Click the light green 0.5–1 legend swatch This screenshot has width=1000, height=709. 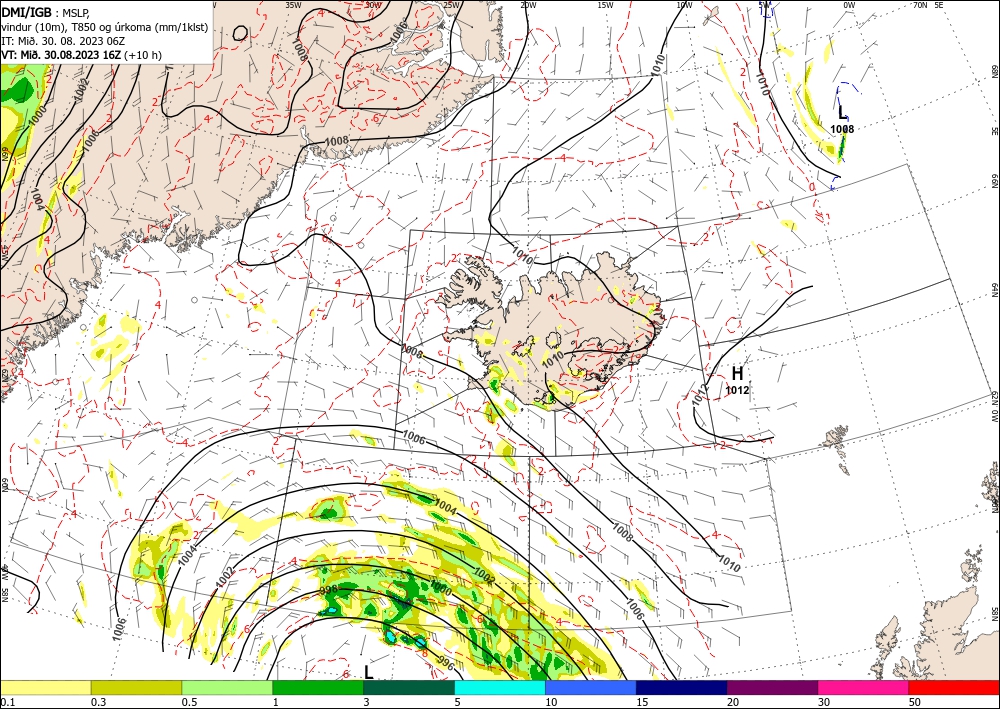click(227, 687)
